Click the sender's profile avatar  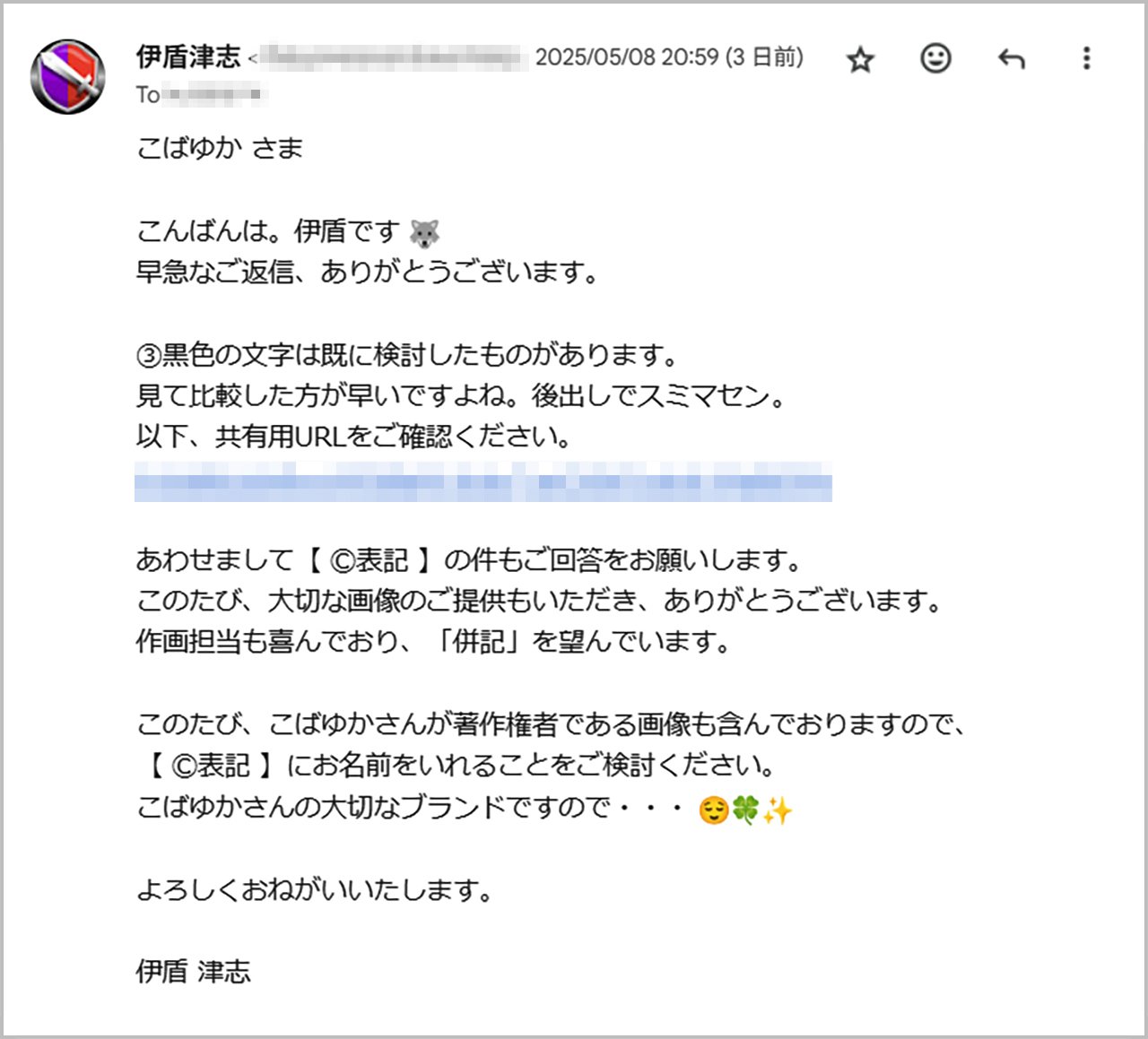coord(67,67)
